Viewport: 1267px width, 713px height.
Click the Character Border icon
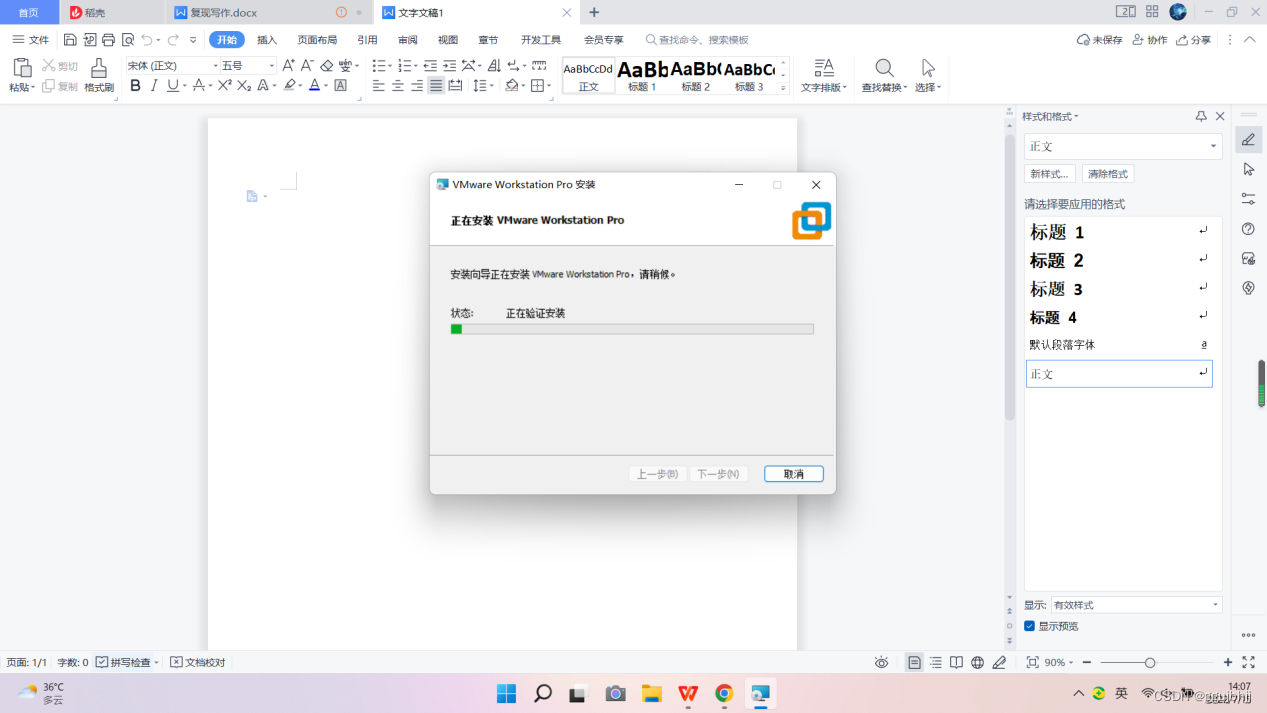341,86
